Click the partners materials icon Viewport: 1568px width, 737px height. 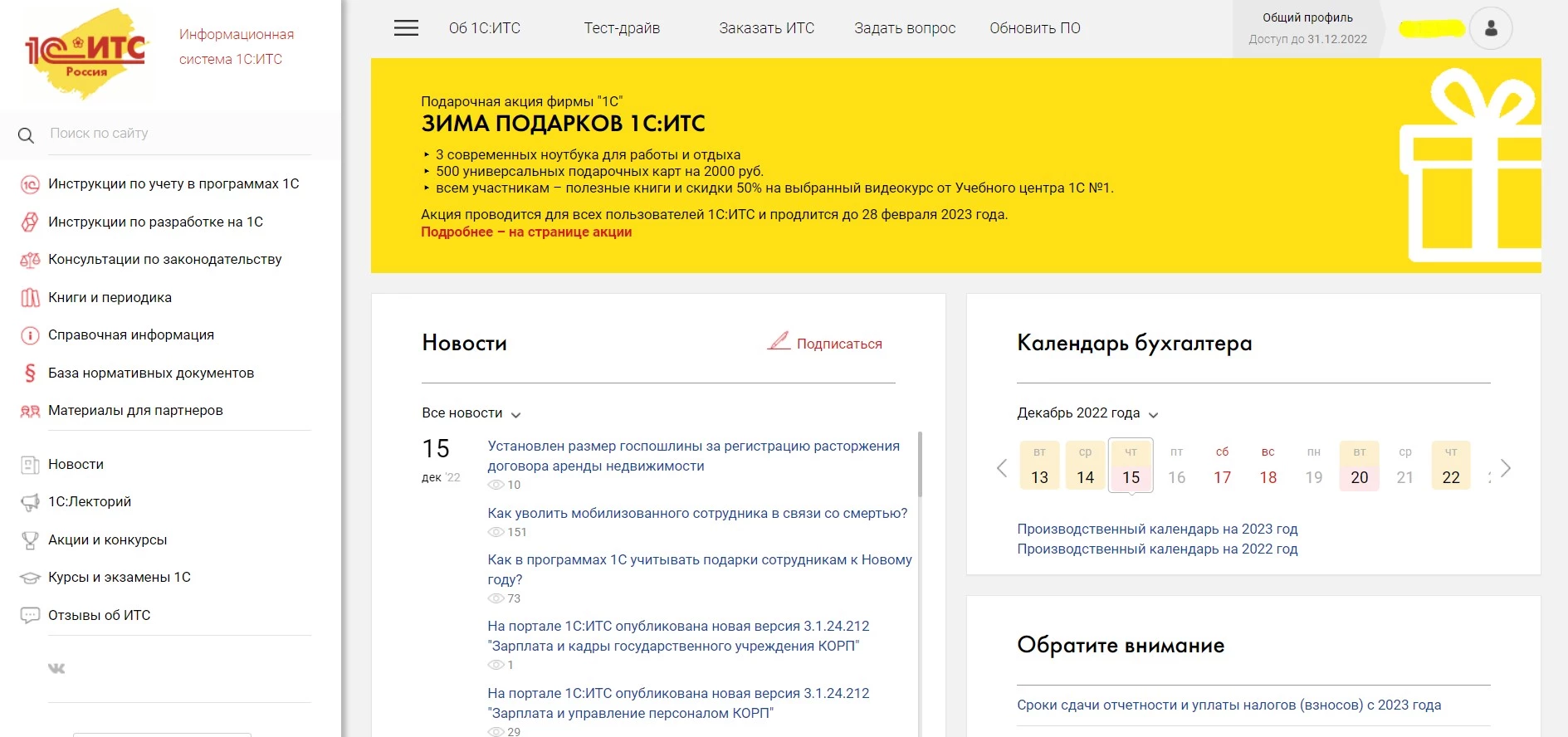pyautogui.click(x=30, y=411)
